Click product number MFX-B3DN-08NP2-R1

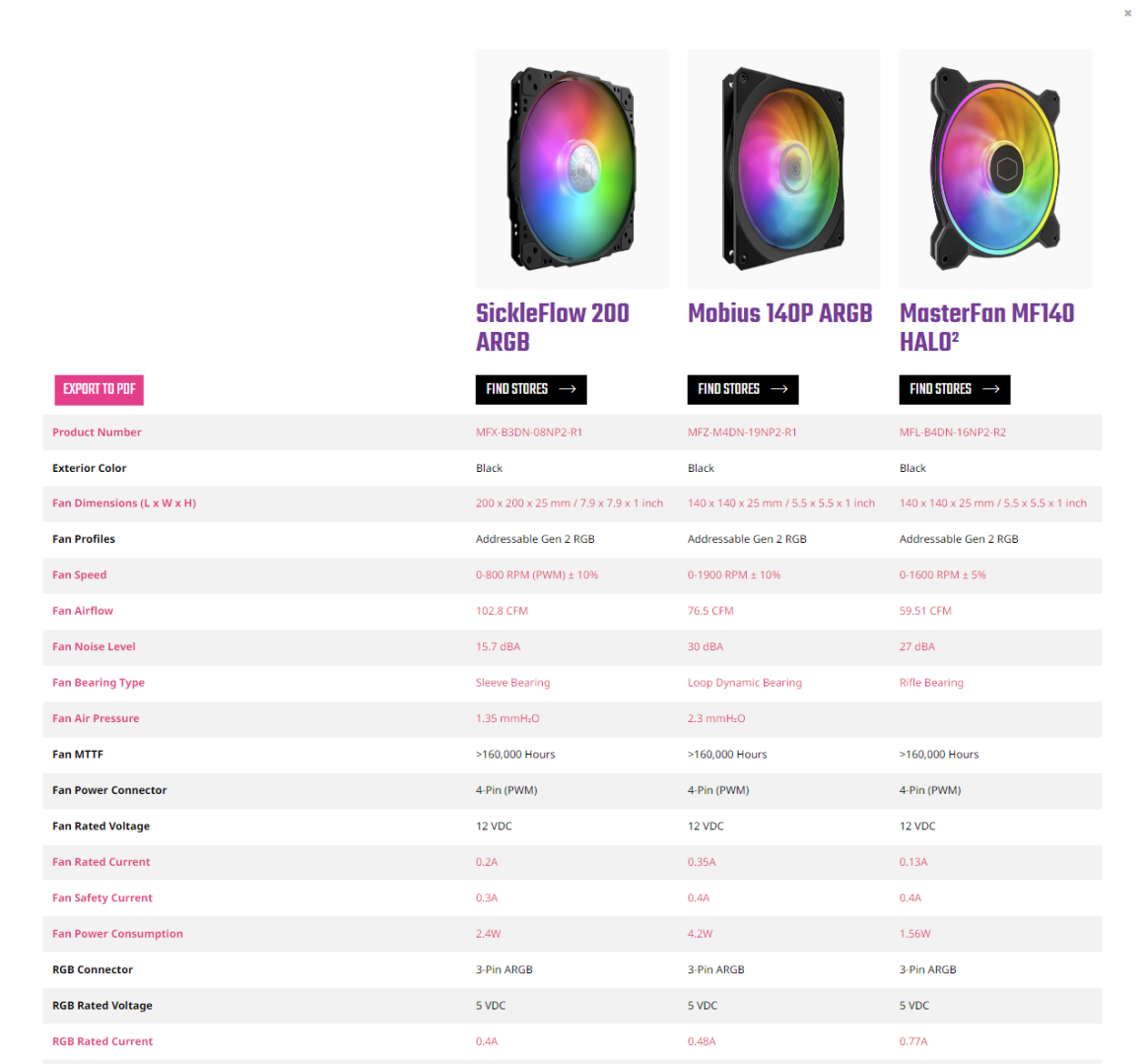pos(528,432)
